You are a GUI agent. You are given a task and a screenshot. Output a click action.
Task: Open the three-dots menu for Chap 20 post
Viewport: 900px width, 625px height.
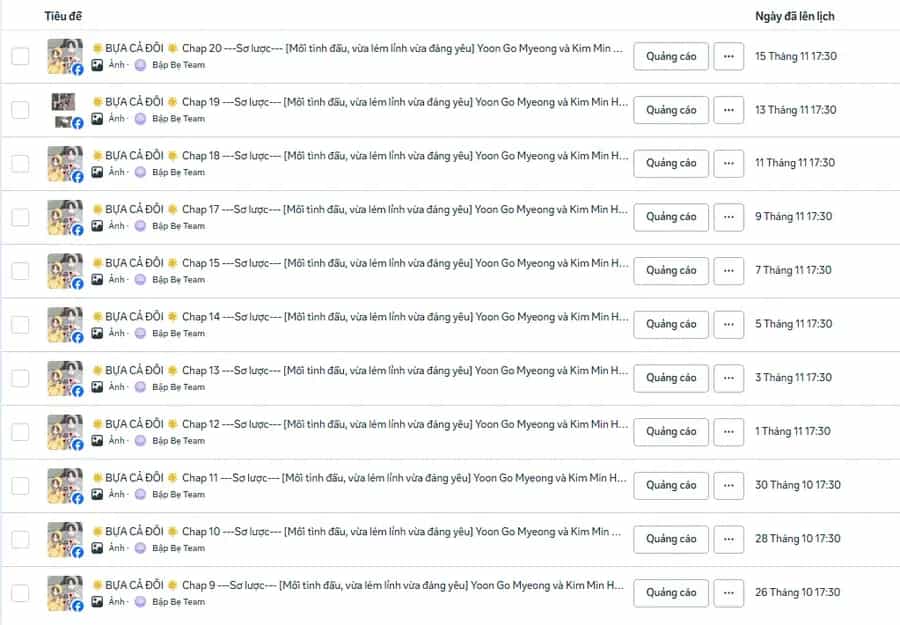[x=728, y=56]
